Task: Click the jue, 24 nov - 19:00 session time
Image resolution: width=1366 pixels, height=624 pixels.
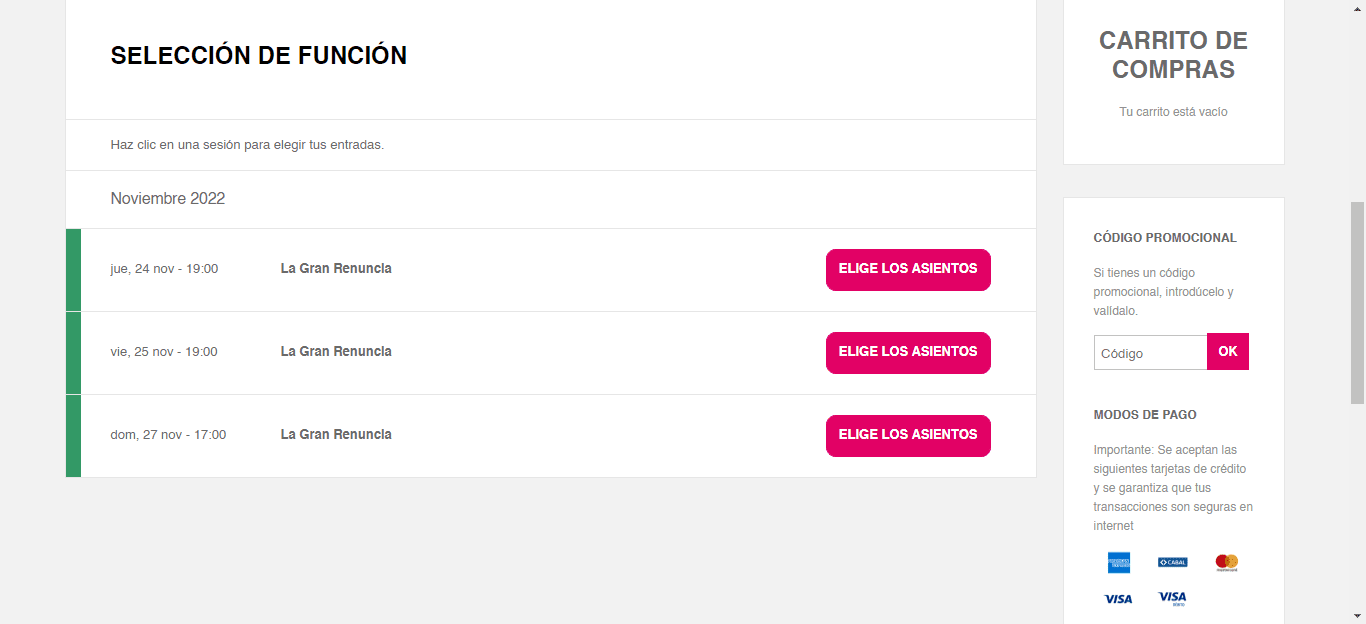Action: pyautogui.click(x=164, y=269)
